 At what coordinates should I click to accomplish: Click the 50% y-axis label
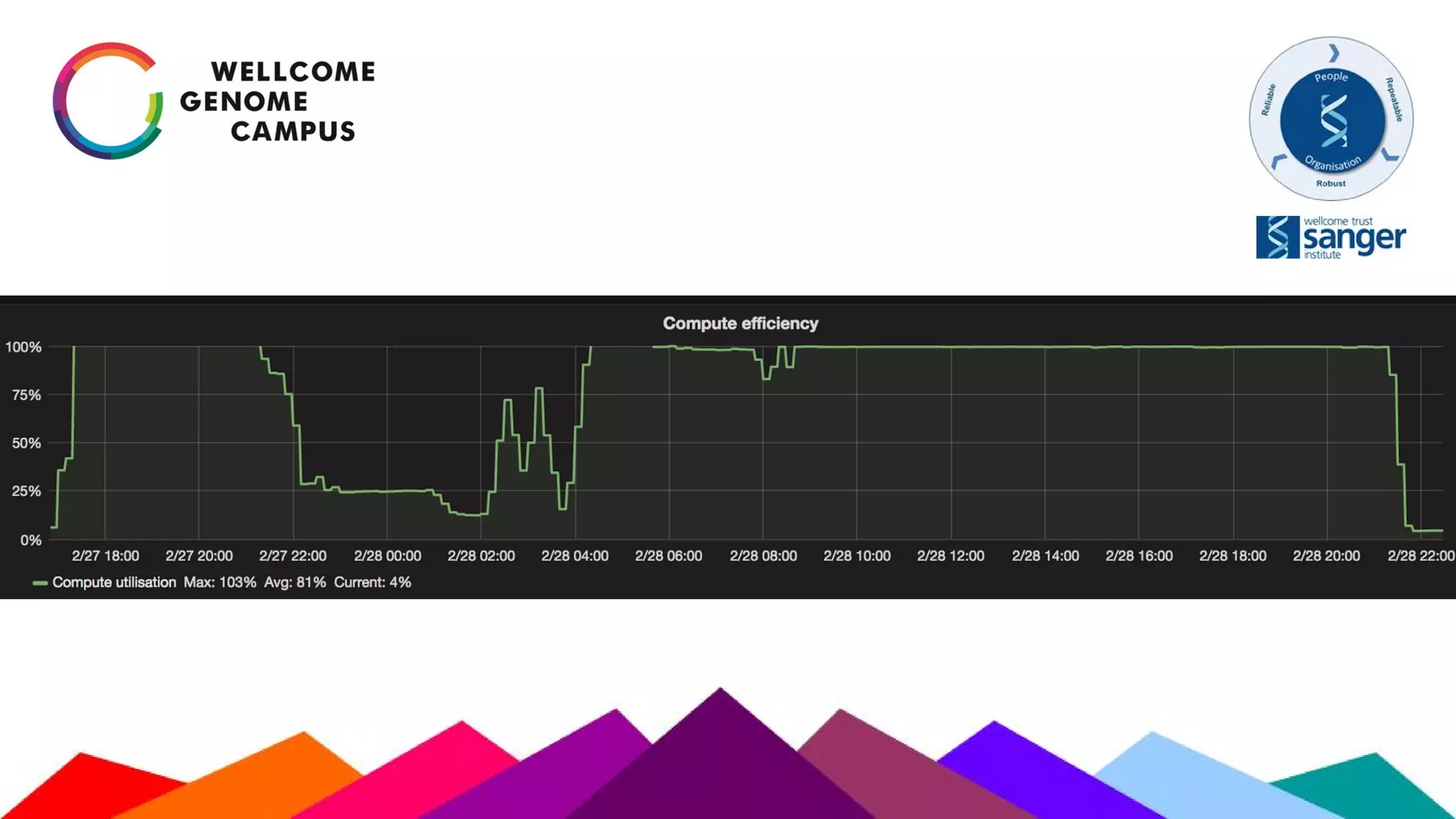tap(26, 443)
